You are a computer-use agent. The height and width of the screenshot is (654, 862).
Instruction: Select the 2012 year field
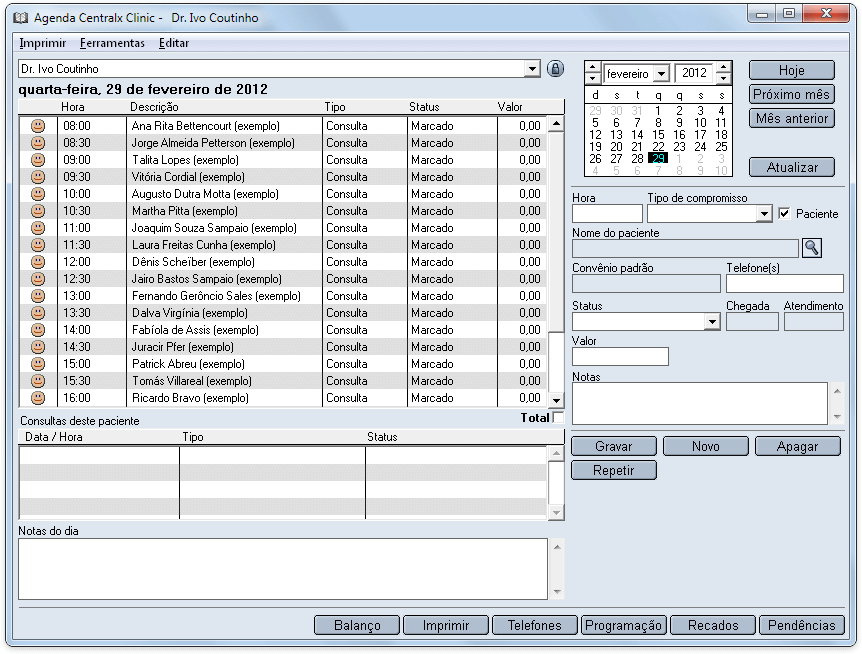coord(694,73)
